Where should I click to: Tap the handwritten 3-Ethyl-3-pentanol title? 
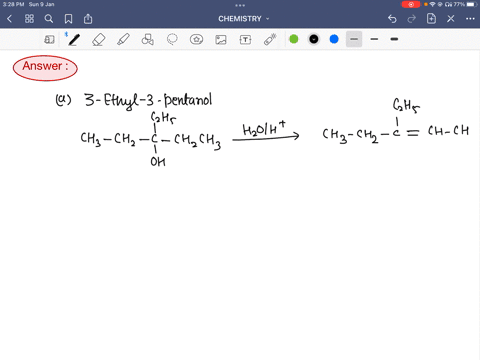(148, 100)
